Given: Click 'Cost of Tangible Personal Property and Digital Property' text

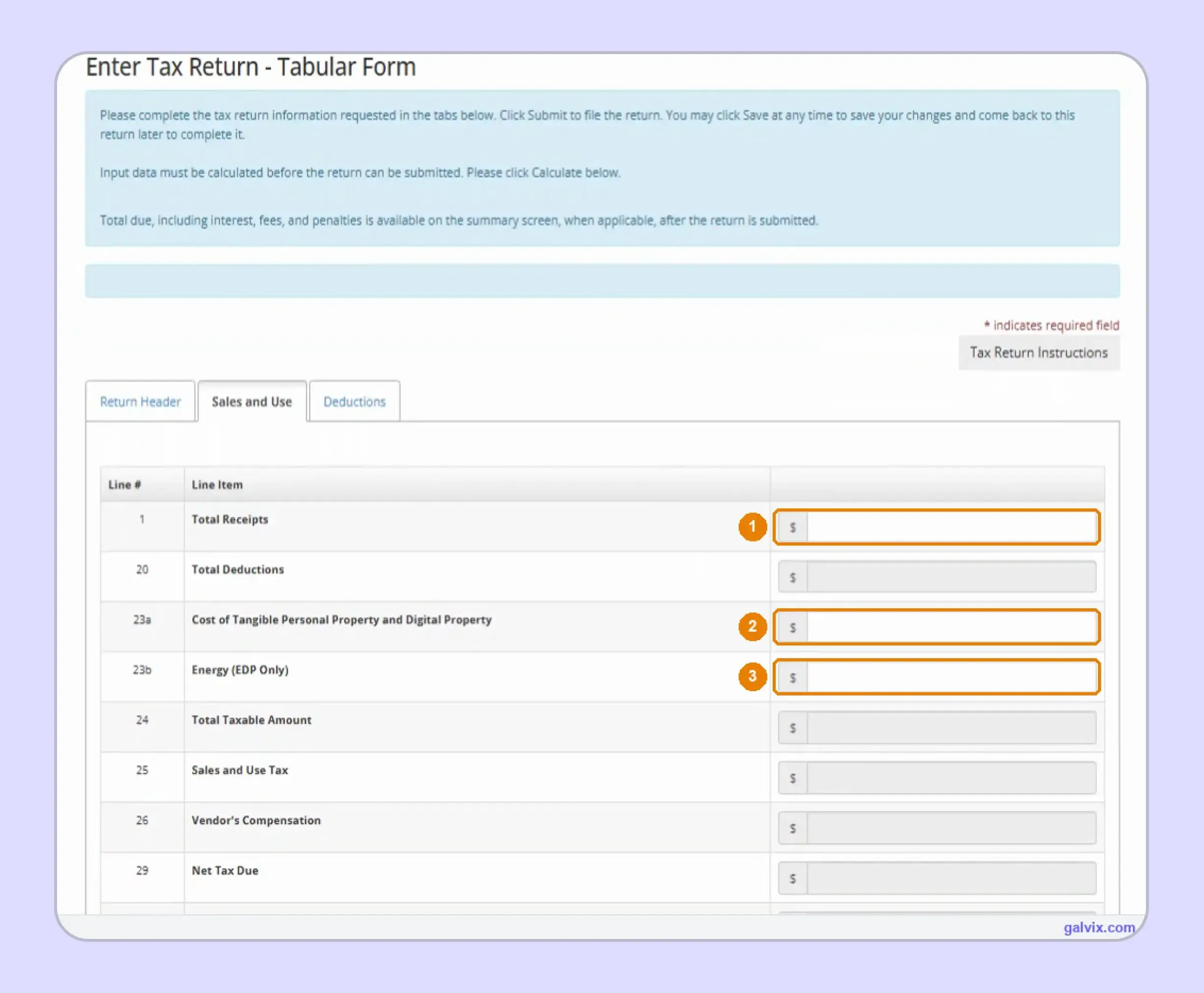Looking at the screenshot, I should coord(342,620).
